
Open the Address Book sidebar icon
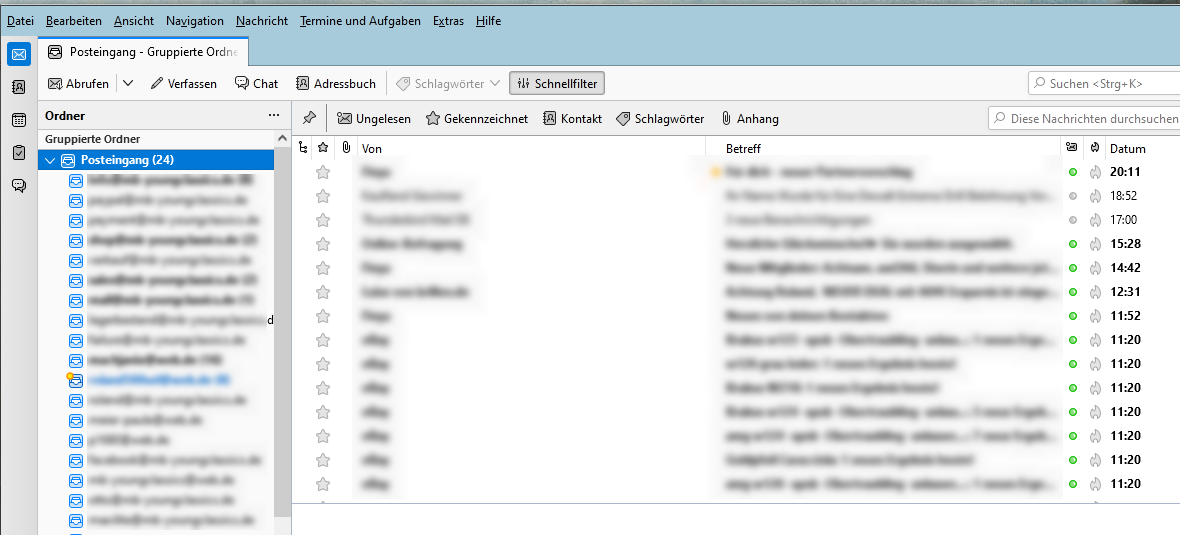[19, 87]
